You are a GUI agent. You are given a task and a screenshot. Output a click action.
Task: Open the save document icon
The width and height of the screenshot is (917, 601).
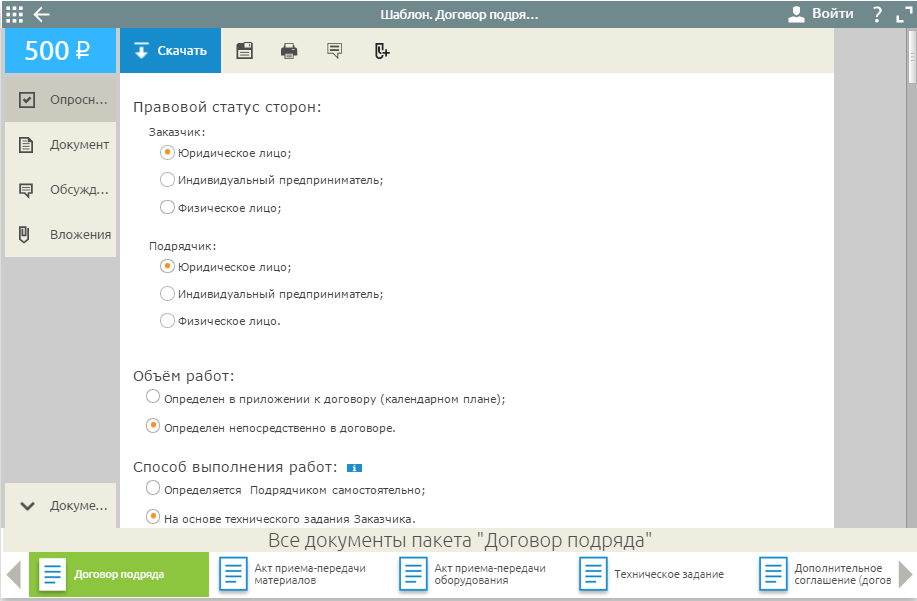(x=244, y=50)
